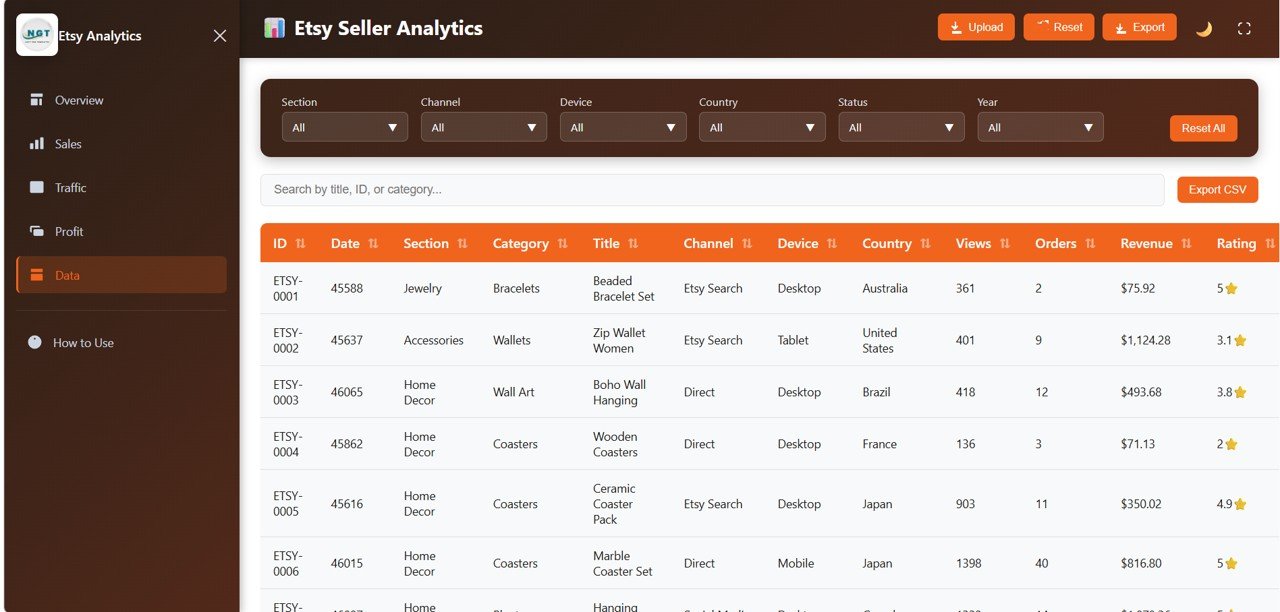
Task: Open the Year filter dropdown
Action: pos(1040,127)
